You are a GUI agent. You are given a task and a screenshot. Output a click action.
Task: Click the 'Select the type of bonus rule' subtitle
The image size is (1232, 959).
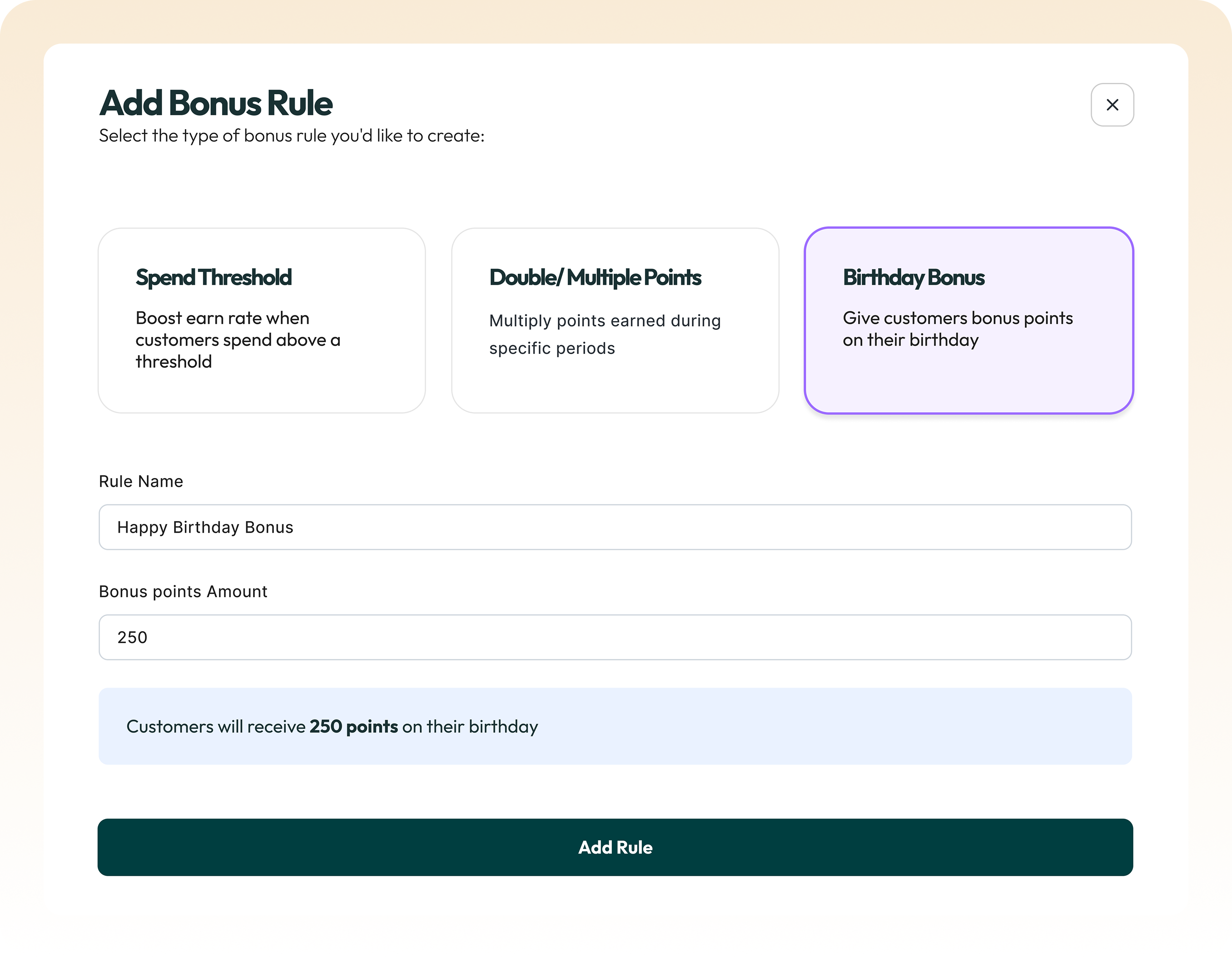tap(292, 136)
